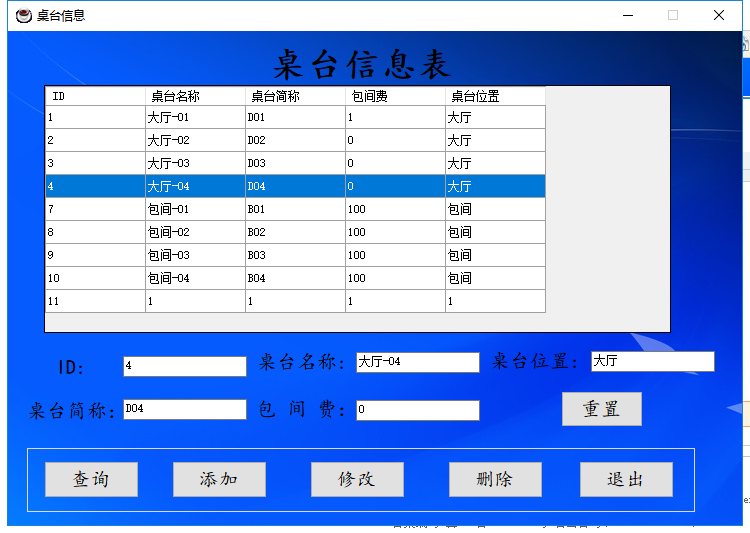This screenshot has height=533, width=750.
Task: Click the 重置 button
Action: tap(602, 409)
